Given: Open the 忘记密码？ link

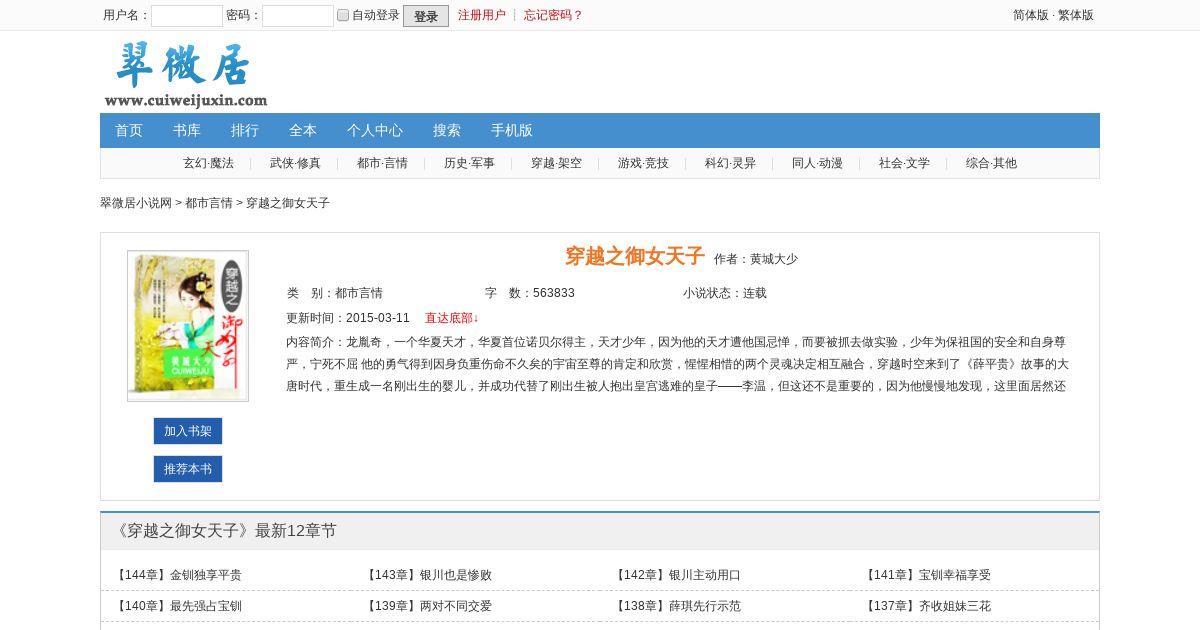Looking at the screenshot, I should tap(554, 15).
